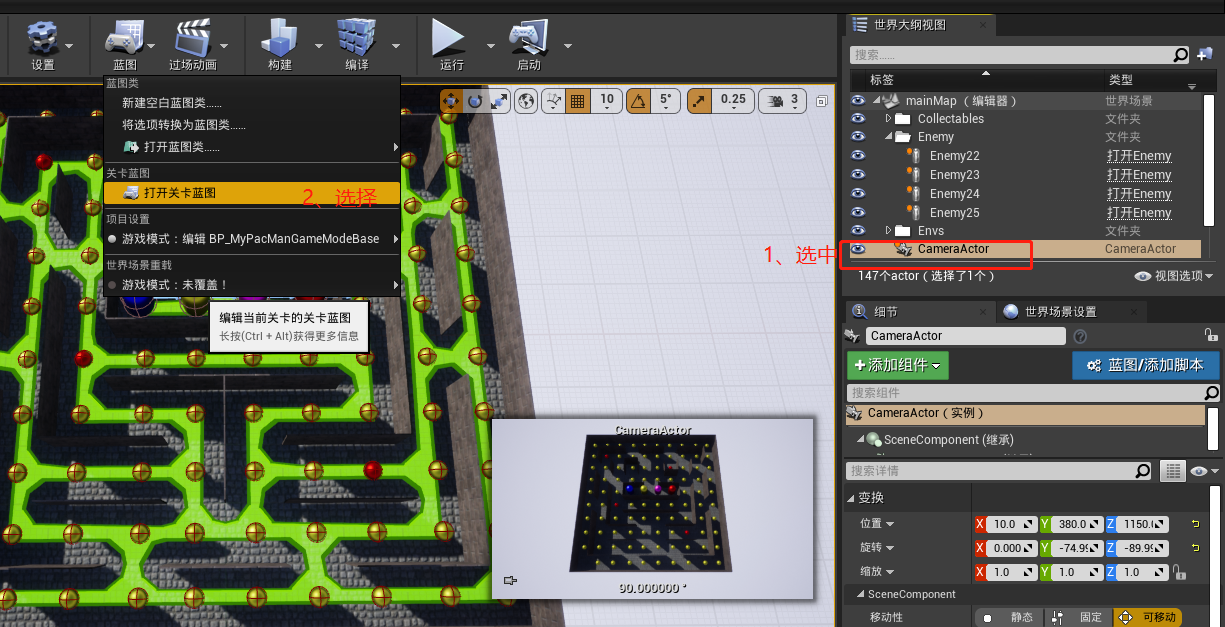Open grid snap value 10 dropdown
The height and width of the screenshot is (627, 1225).
(607, 100)
